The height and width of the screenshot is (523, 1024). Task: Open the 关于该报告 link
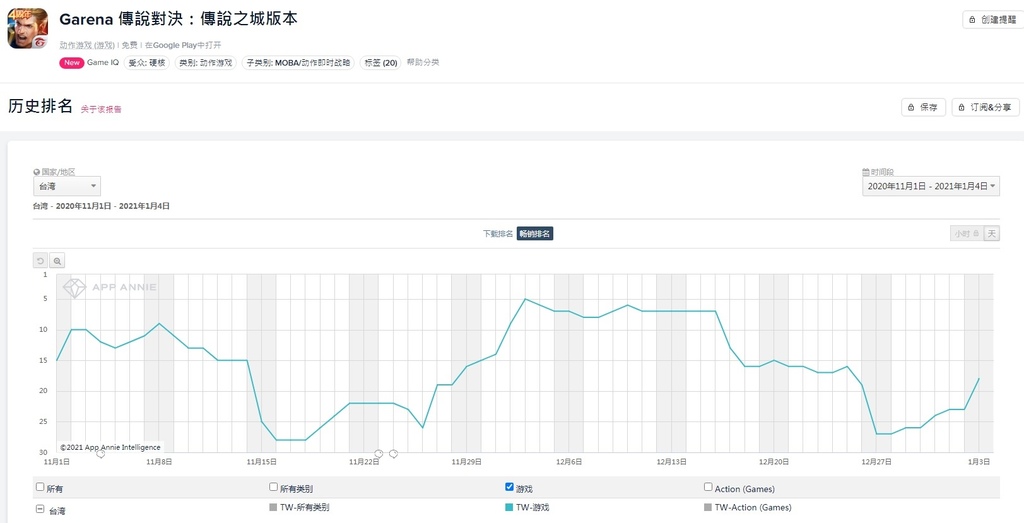point(101,109)
